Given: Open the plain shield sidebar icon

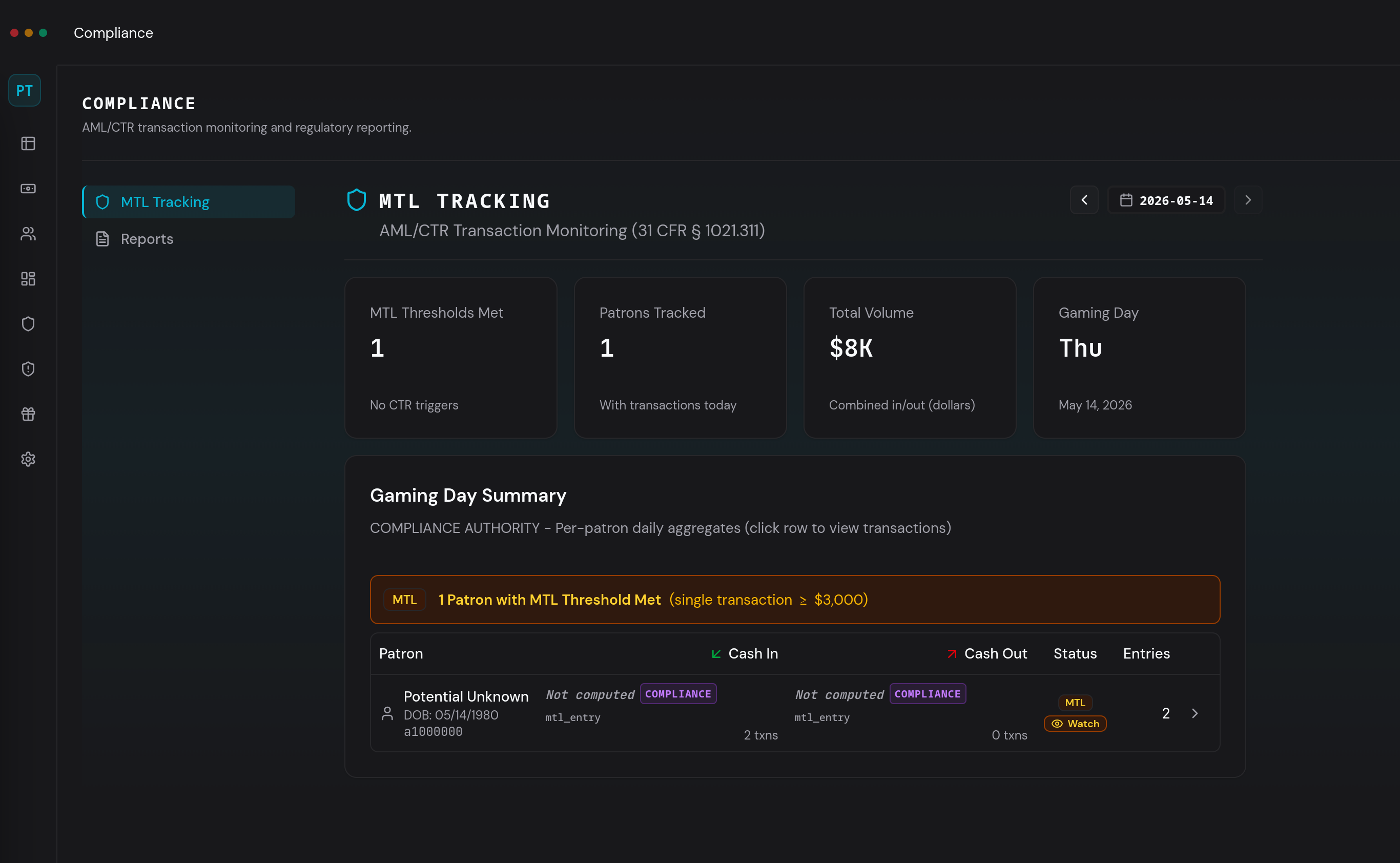Looking at the screenshot, I should point(28,324).
